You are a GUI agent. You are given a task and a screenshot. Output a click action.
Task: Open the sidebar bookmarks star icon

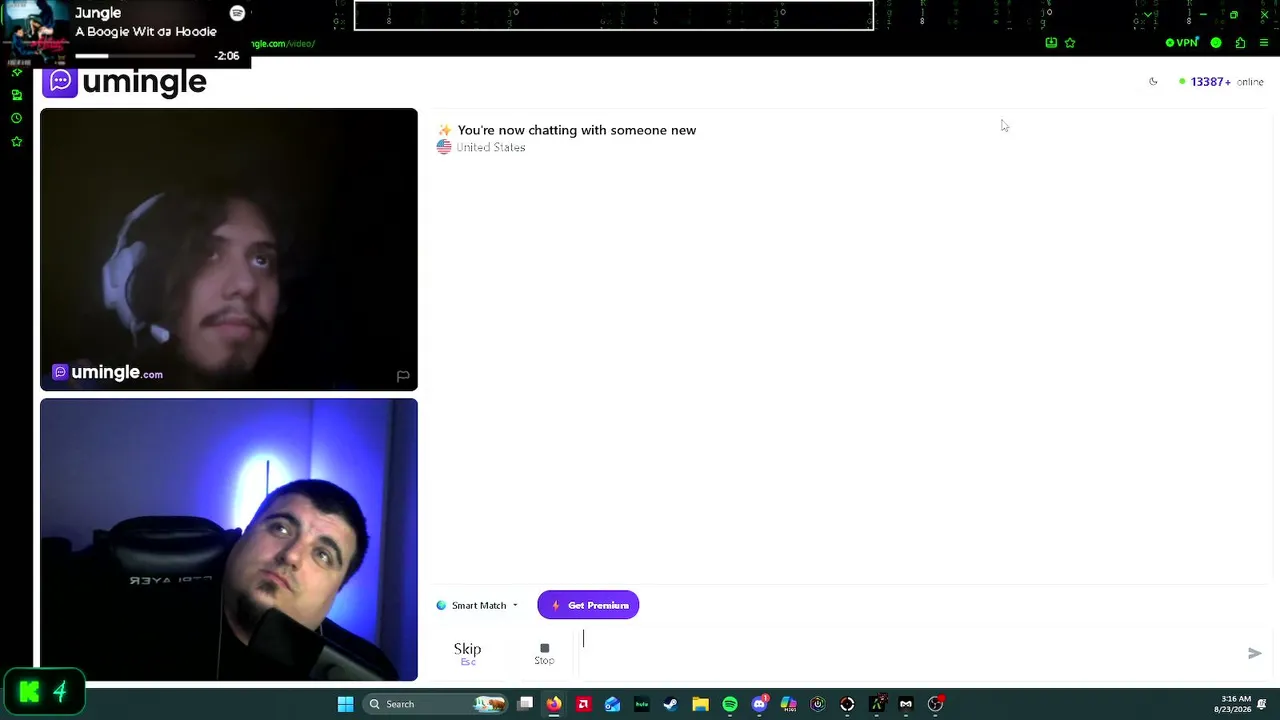coord(16,142)
